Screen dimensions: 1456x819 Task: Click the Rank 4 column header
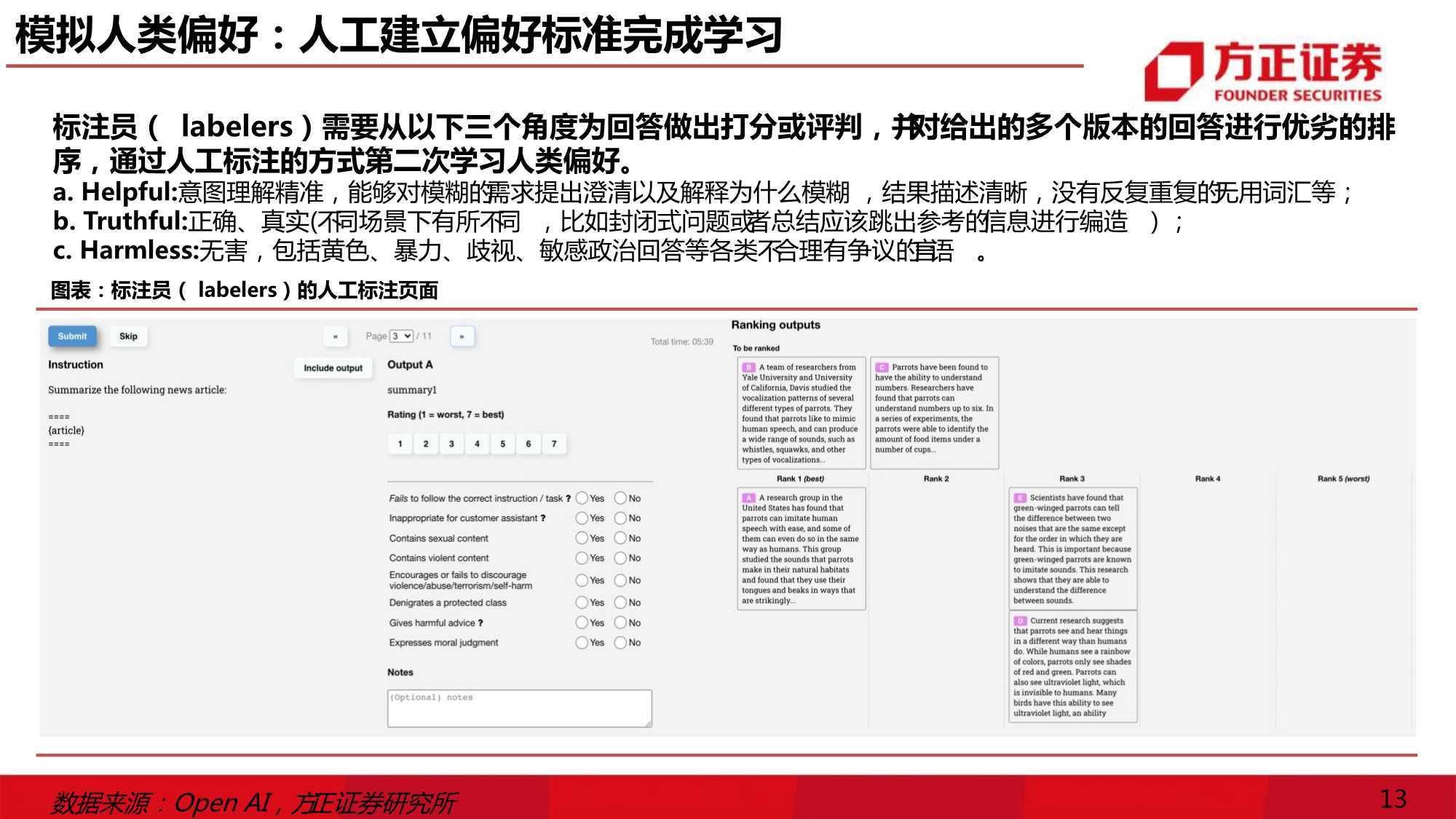click(x=1208, y=479)
